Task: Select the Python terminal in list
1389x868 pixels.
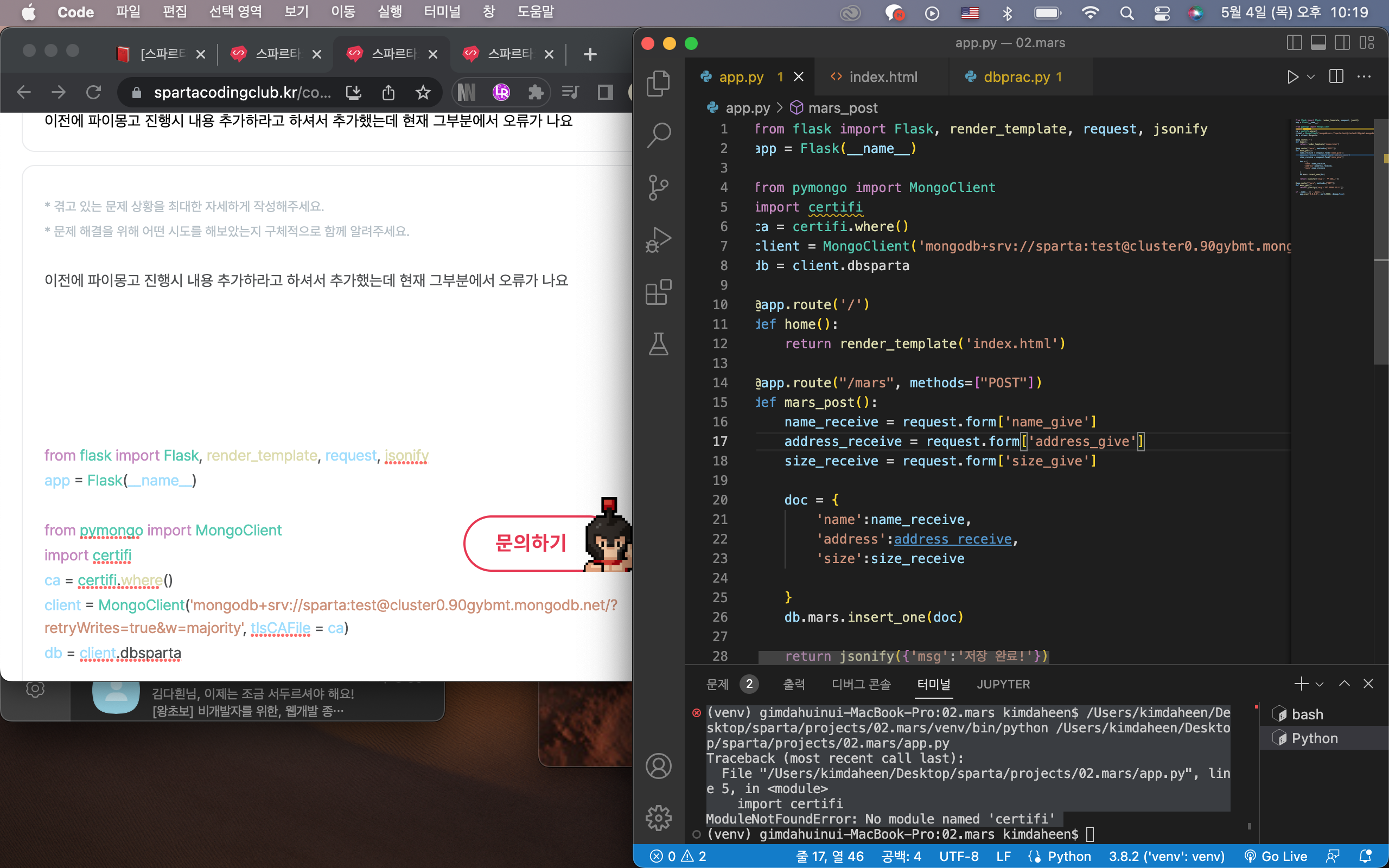Action: 1323,738
